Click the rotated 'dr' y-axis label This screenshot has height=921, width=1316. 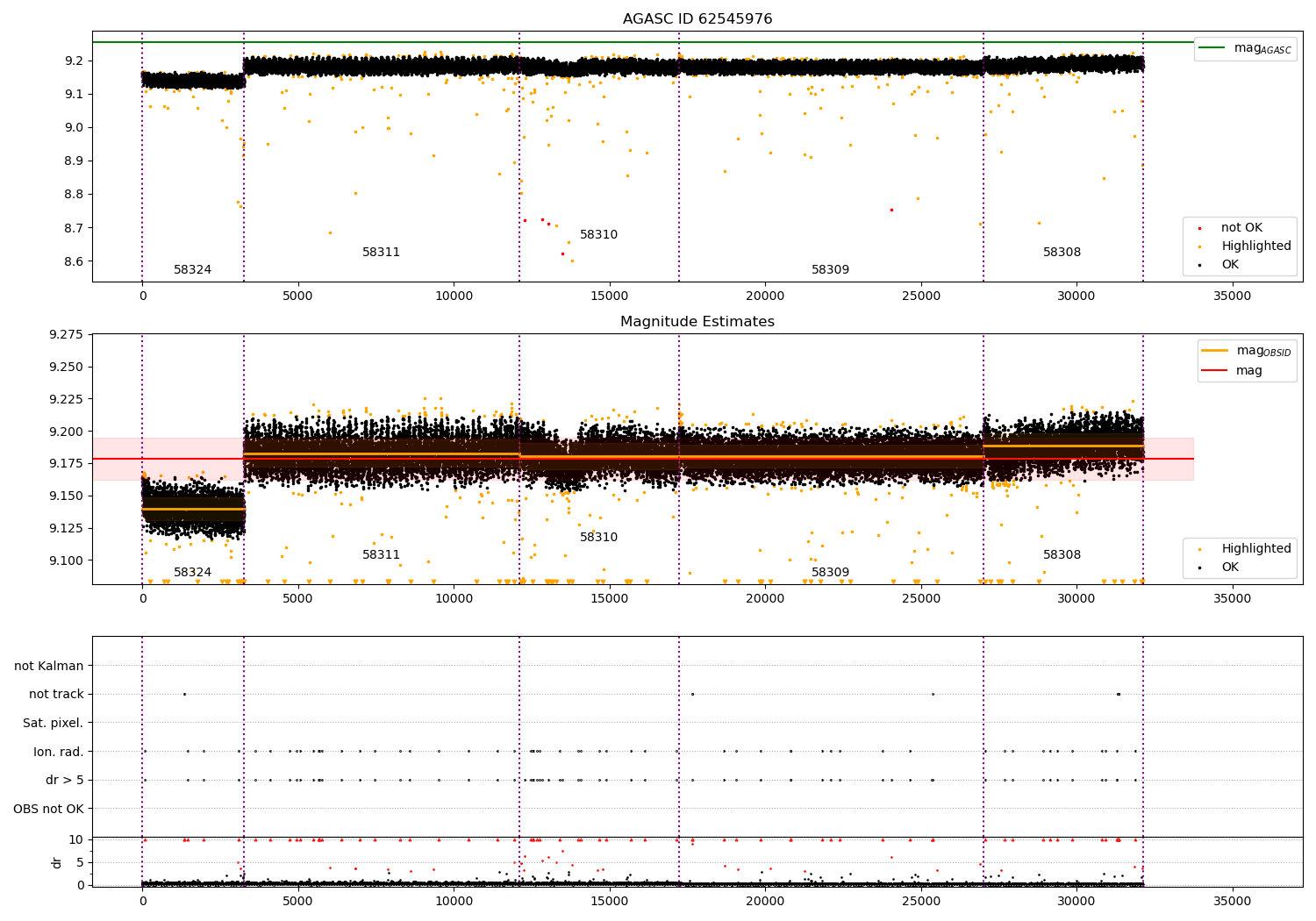click(x=57, y=862)
